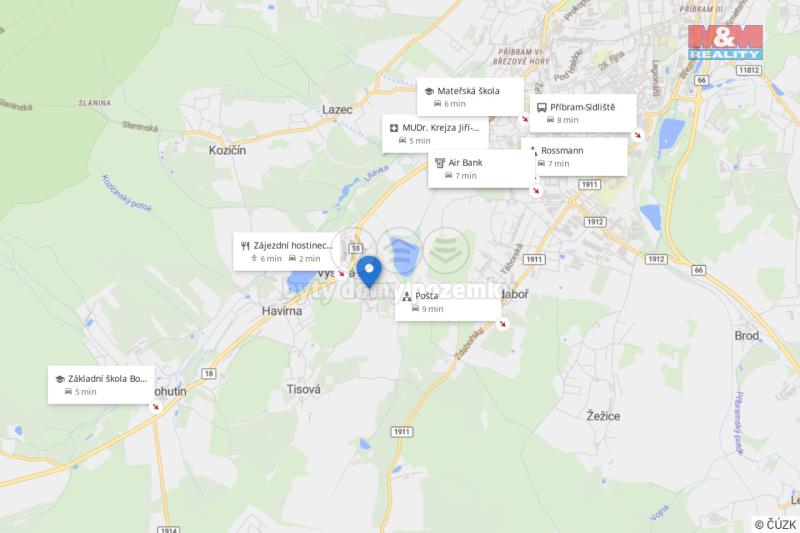Viewport: 800px width, 533px height.
Task: Open the Zájezdní hostinec restaurant card
Action: tap(286, 251)
